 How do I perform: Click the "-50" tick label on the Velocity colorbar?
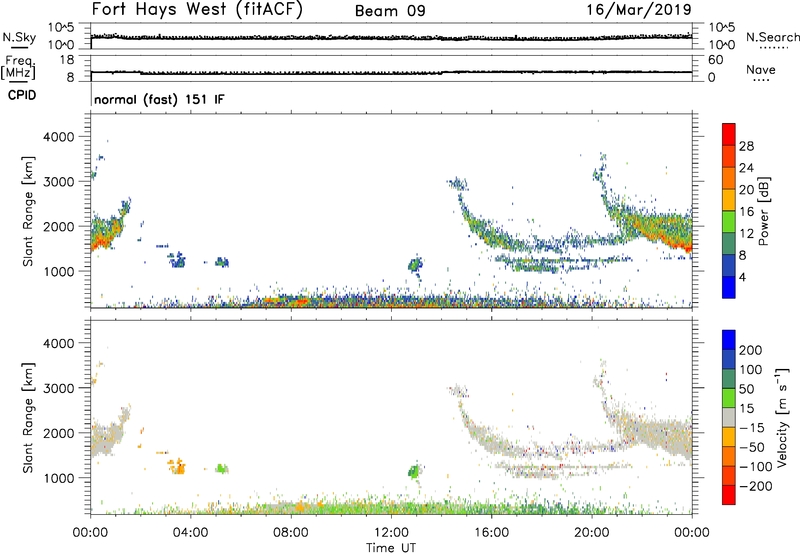(x=752, y=447)
